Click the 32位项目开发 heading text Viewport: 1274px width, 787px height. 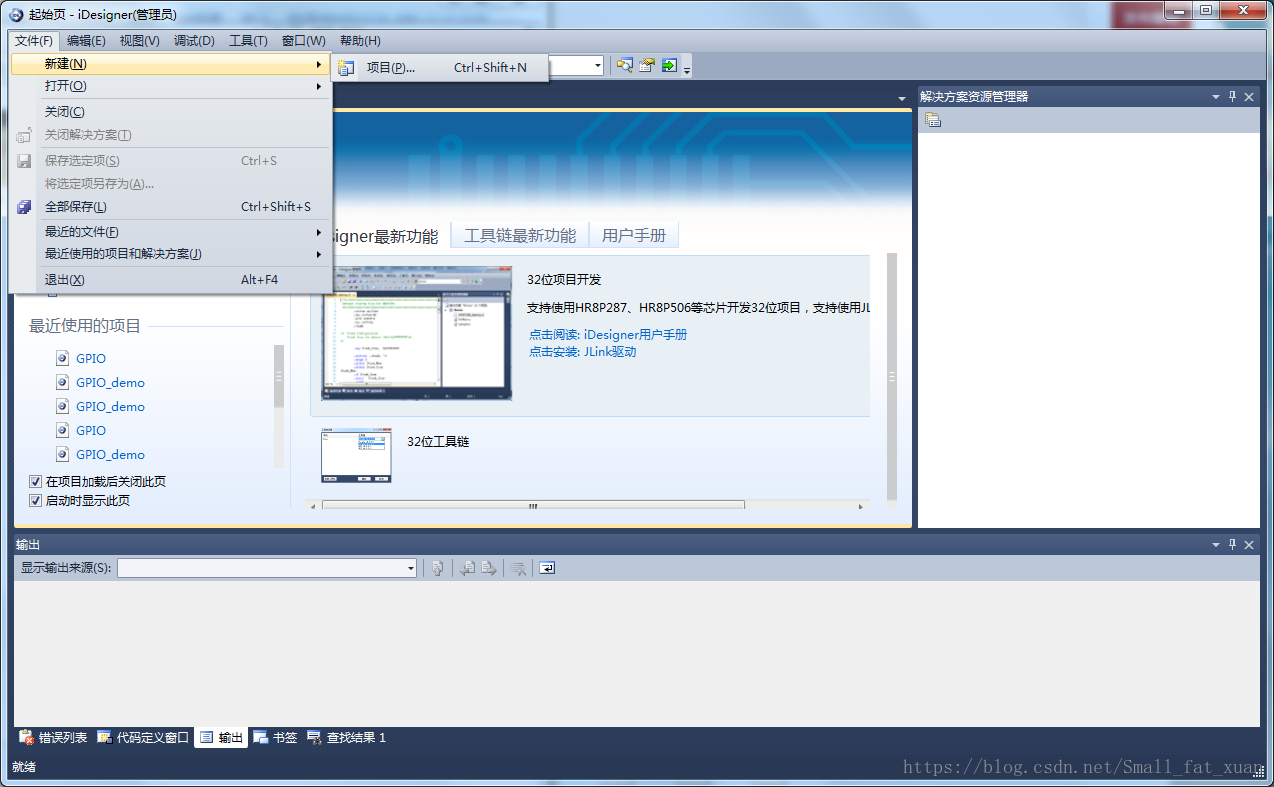(x=564, y=280)
